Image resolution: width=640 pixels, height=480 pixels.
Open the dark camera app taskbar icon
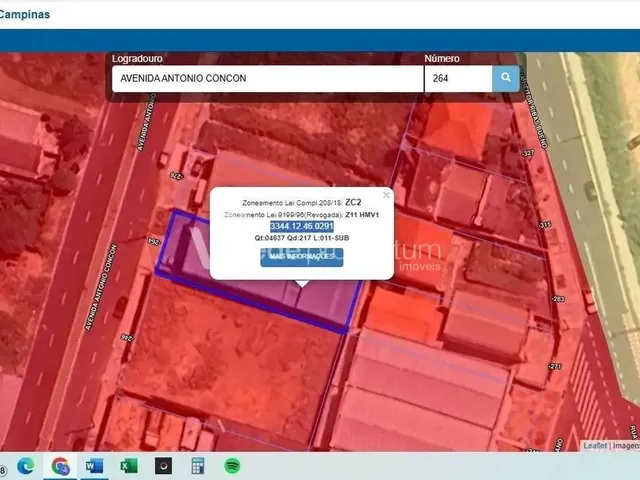tap(163, 466)
